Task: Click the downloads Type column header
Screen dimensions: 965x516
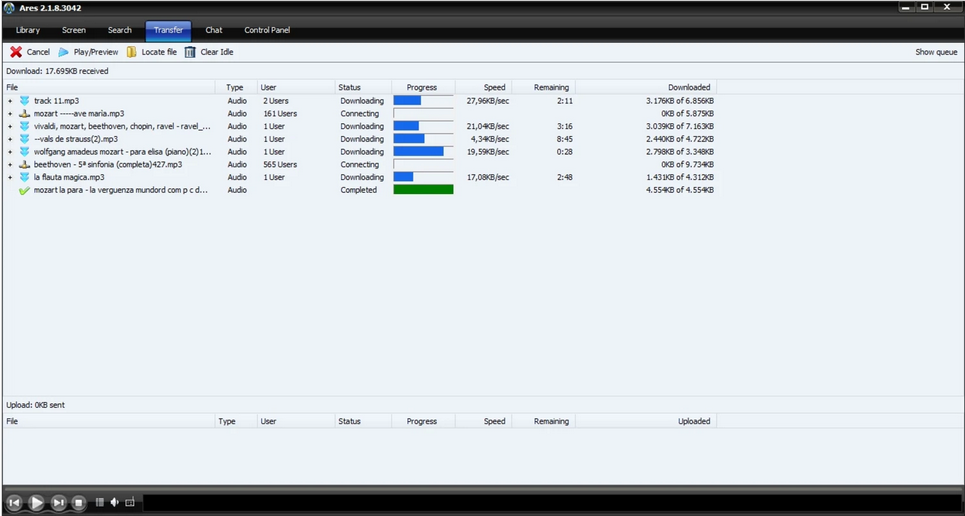Action: [236, 87]
